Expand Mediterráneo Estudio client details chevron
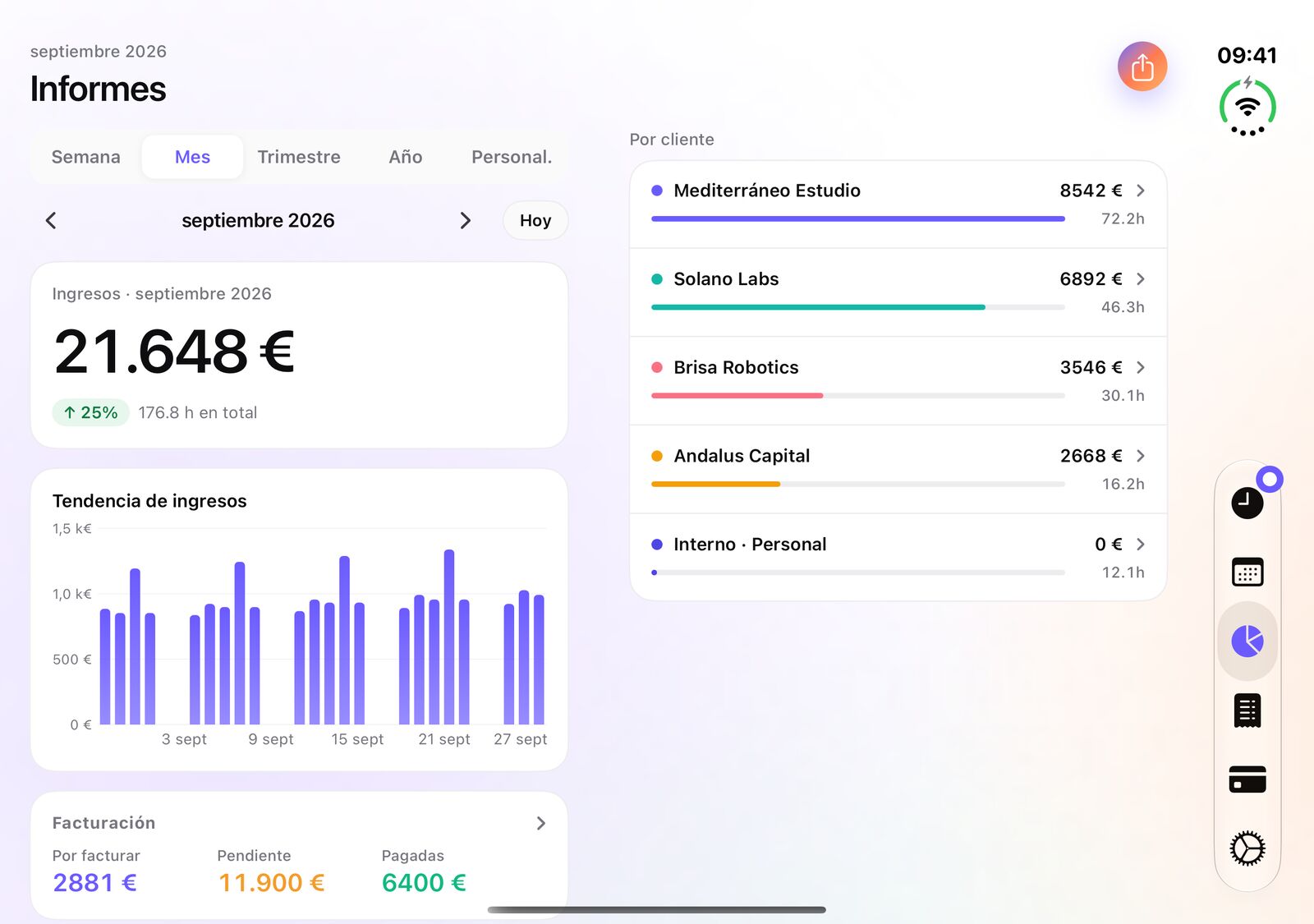The height and width of the screenshot is (924, 1314). (1141, 191)
